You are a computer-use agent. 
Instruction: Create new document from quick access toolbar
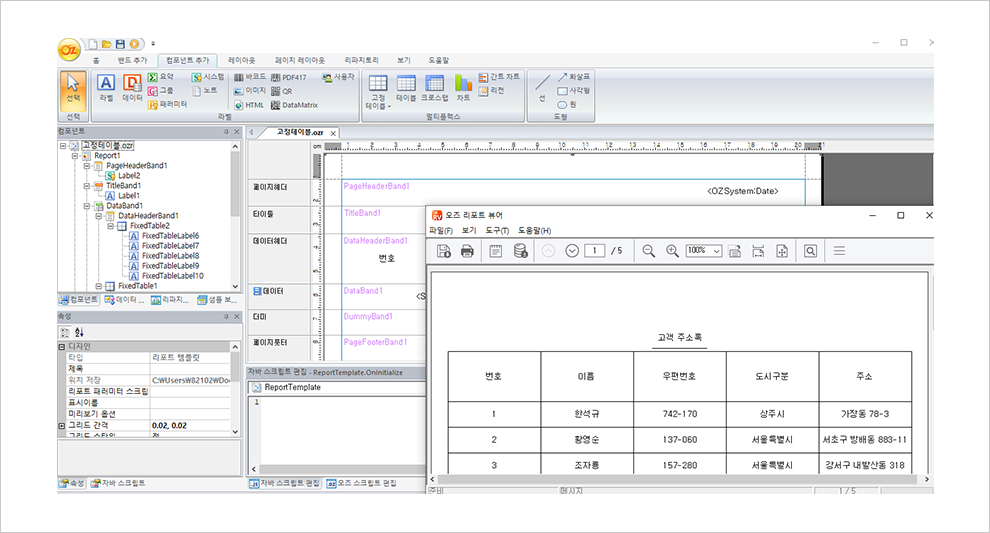click(93, 44)
